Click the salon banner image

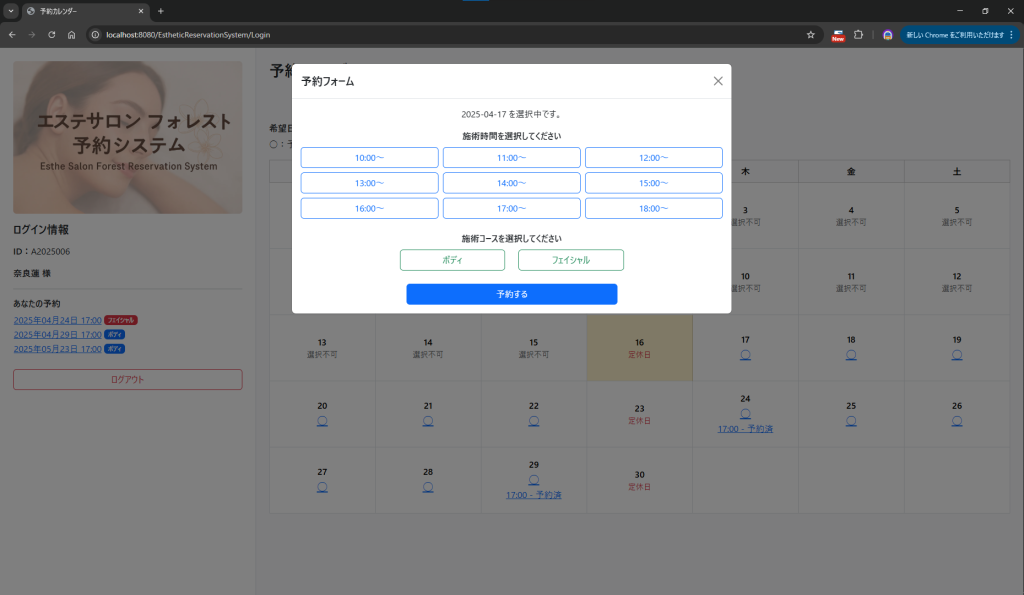click(x=127, y=137)
